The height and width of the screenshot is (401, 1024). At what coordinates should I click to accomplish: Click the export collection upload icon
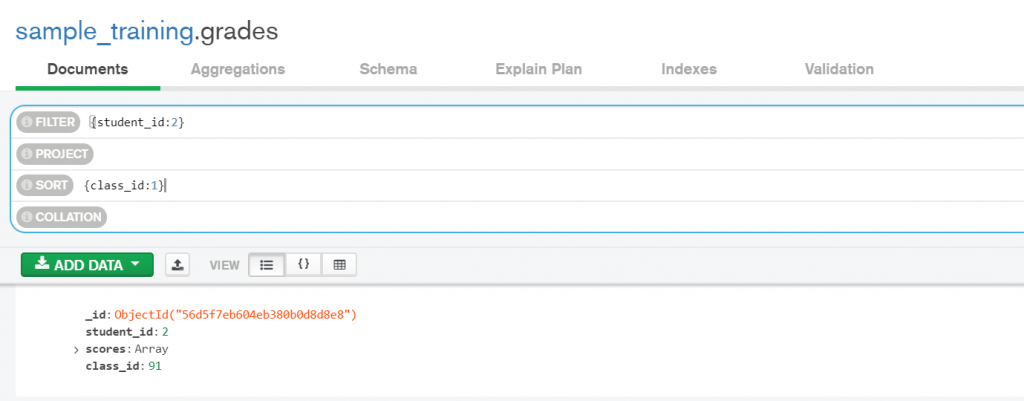[177, 265]
